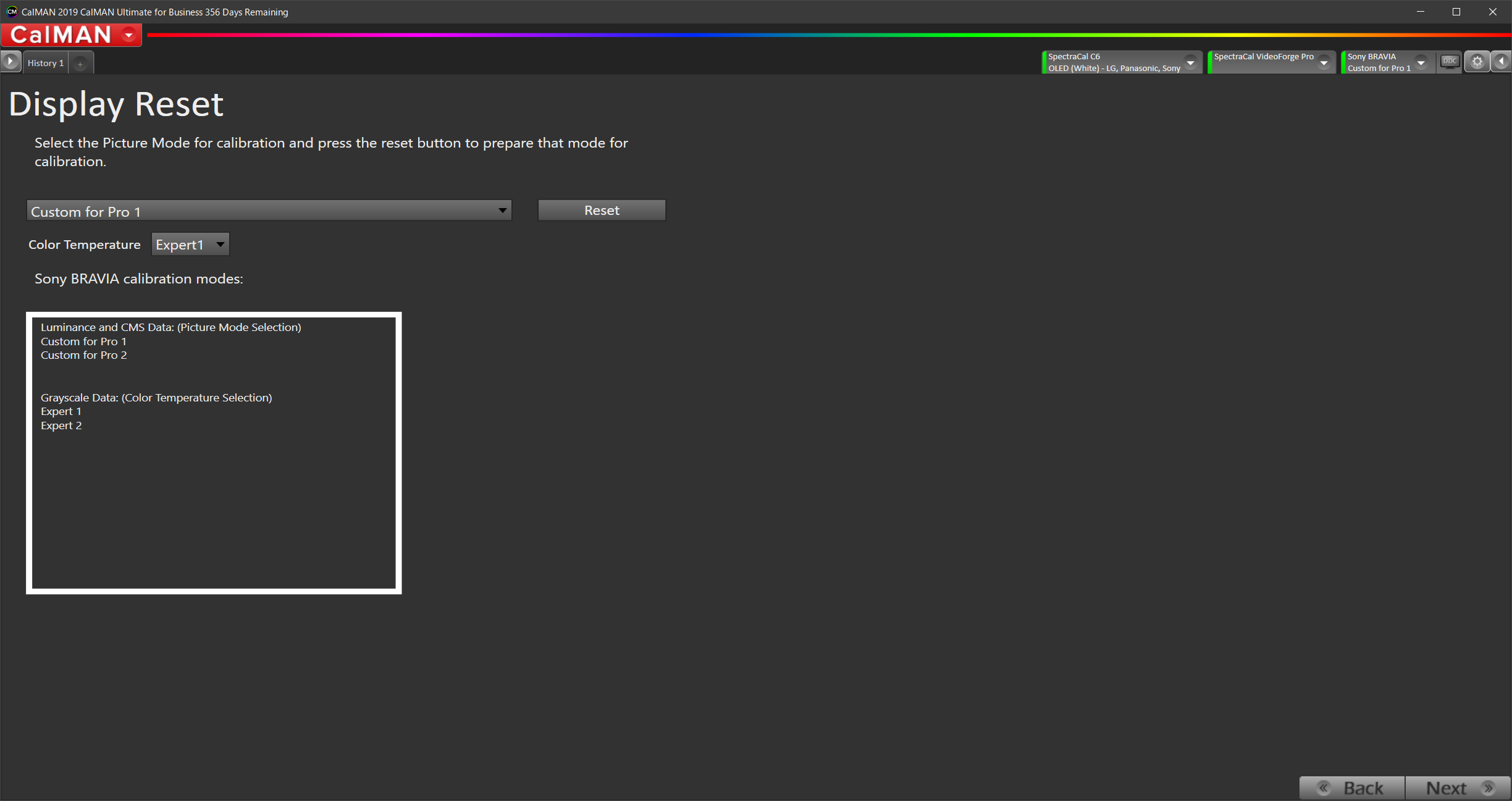Viewport: 1512px width, 801px height.
Task: Collapse the side panel arrow at top right
Action: tap(1501, 62)
